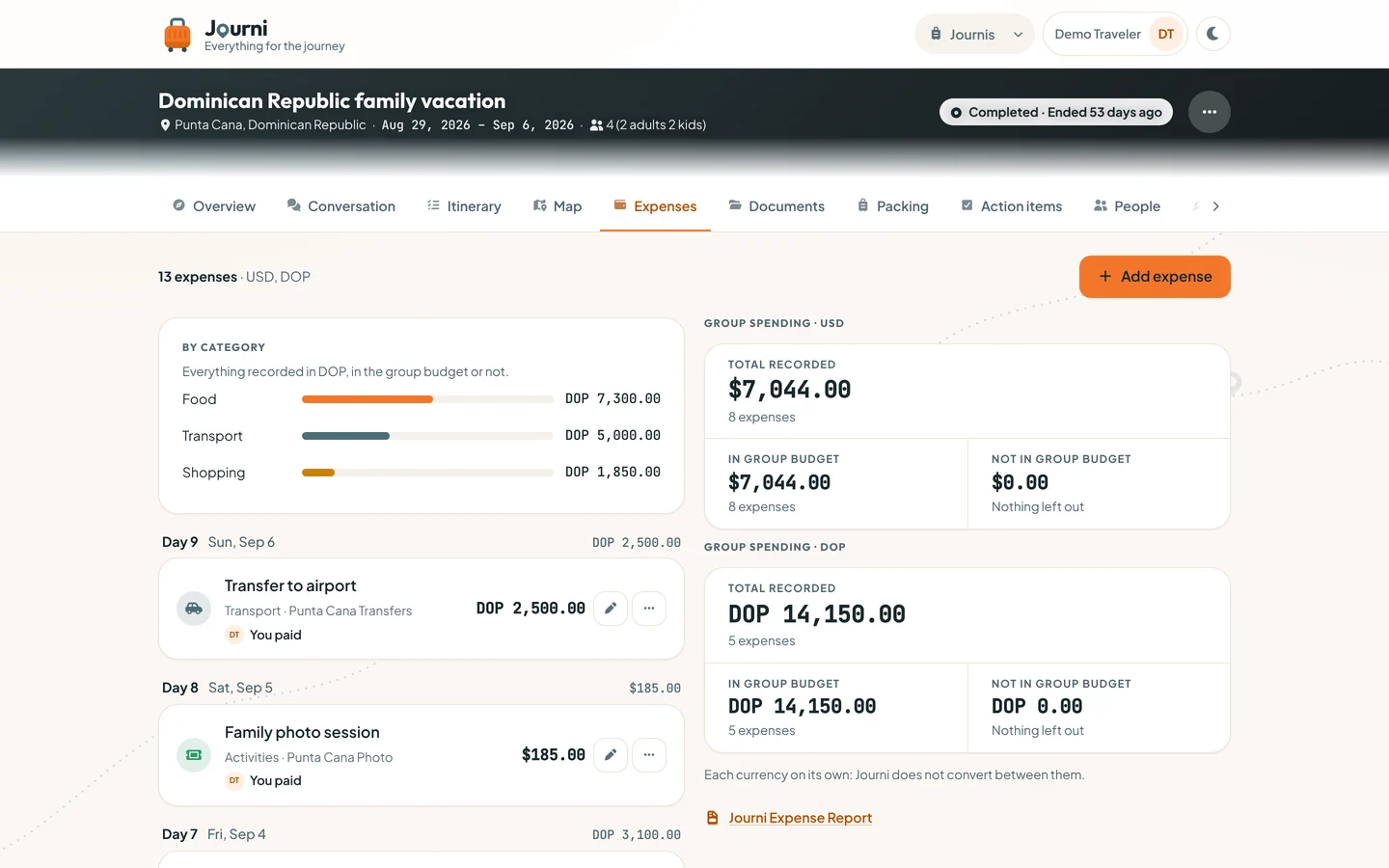
Task: Click the Day 7 Fri, Sep 4 header
Action: pos(214,834)
